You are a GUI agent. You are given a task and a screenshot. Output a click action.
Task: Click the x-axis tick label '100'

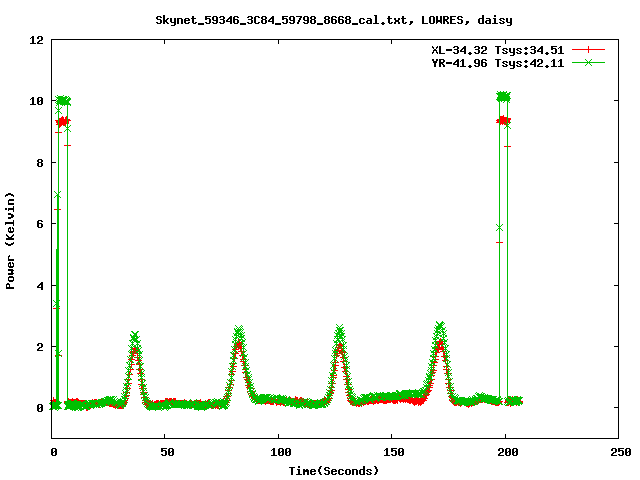(x=281, y=452)
